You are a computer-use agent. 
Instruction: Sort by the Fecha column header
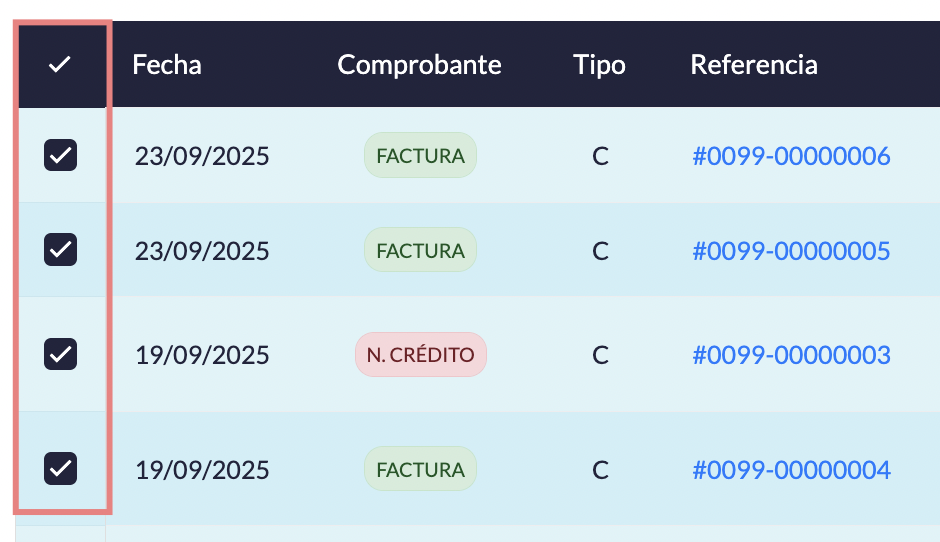coord(167,65)
